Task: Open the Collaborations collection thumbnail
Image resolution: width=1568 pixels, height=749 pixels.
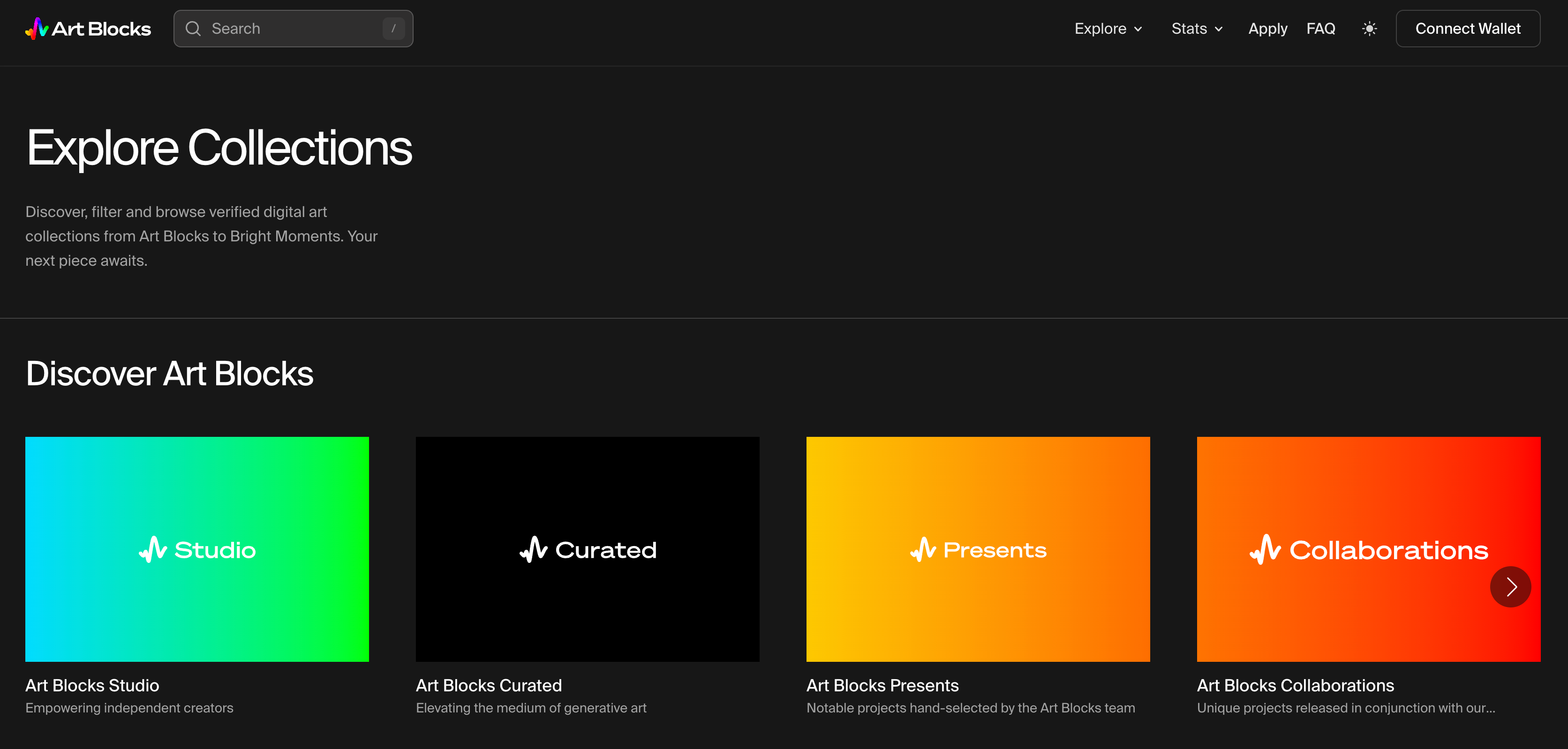Action: (1368, 549)
